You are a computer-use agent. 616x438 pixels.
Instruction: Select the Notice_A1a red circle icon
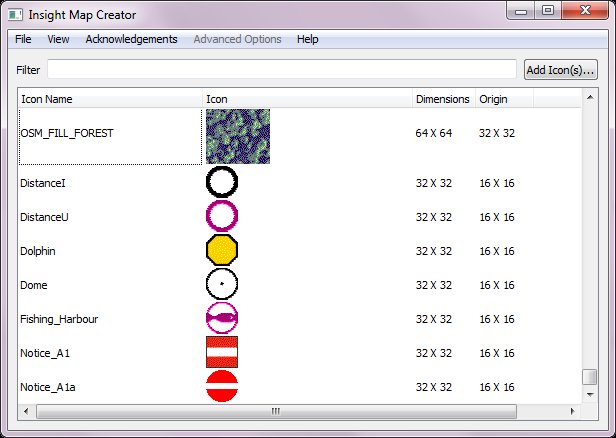pos(221,386)
